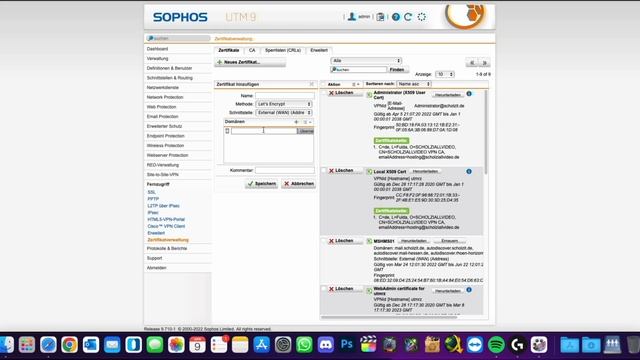Screen dimensions: 640x360
Task: Click the reload icon in Sophos header
Action: pos(408,17)
